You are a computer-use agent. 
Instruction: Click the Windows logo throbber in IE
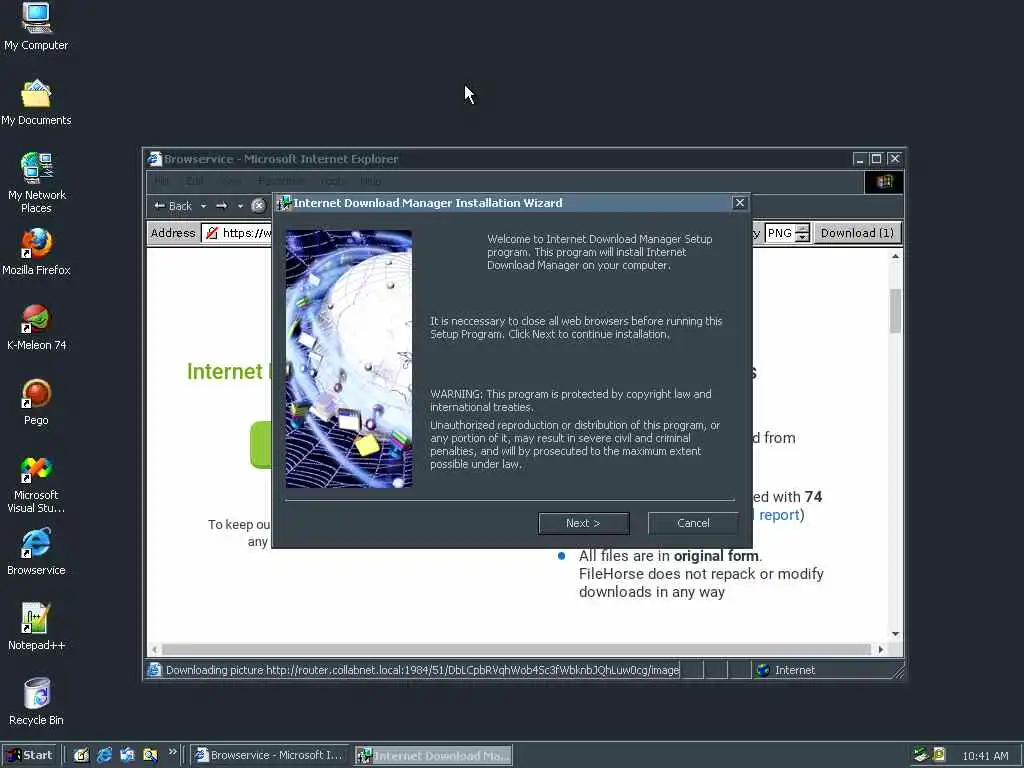pos(884,182)
